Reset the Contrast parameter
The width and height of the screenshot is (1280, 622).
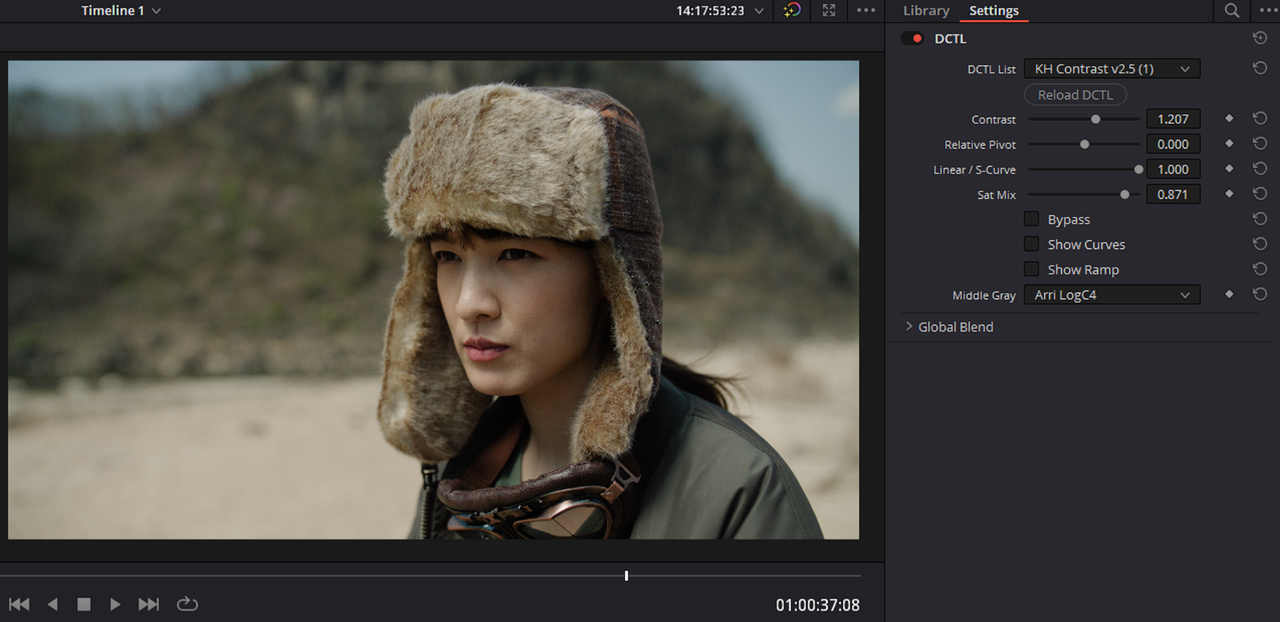1260,119
